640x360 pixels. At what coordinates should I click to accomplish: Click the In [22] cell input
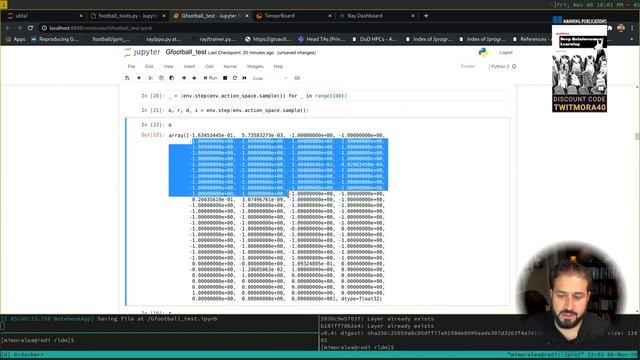(x=337, y=124)
